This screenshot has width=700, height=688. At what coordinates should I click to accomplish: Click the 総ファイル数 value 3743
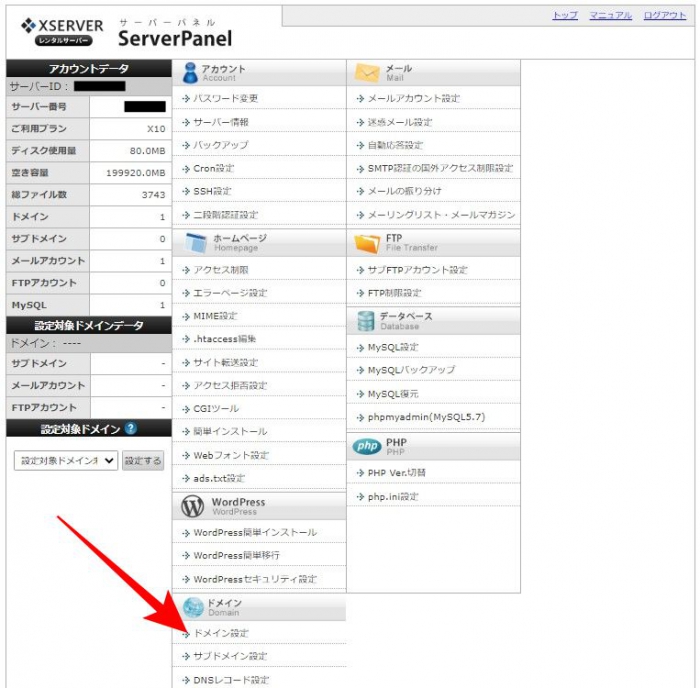click(154, 195)
